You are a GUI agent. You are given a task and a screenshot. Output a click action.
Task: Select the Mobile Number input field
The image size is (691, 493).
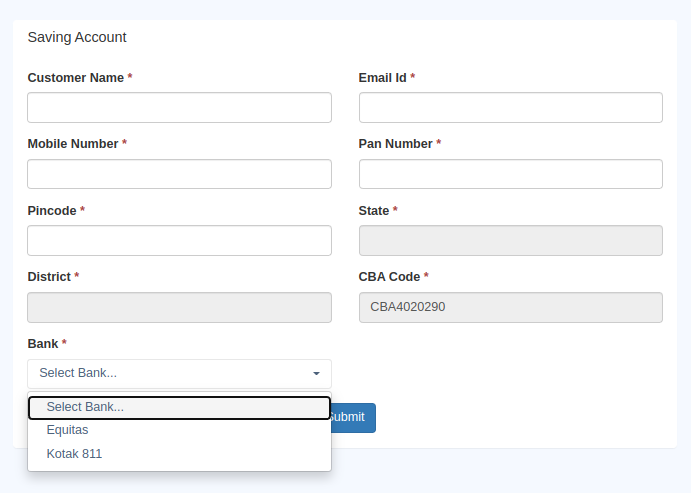tap(179, 174)
